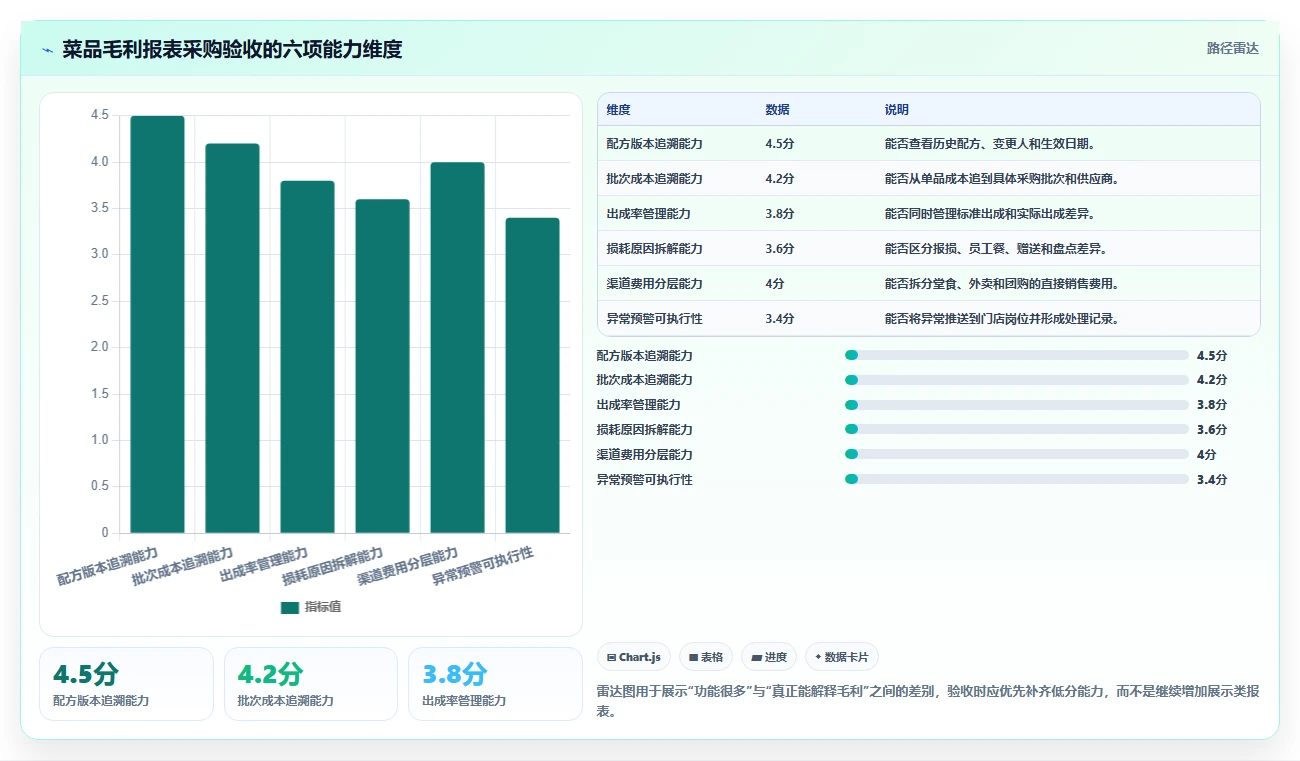Viewport: 1300px width, 761px height.
Task: Click the page title 菜品毛利报表采购验收的六项能力维度
Action: (232, 49)
